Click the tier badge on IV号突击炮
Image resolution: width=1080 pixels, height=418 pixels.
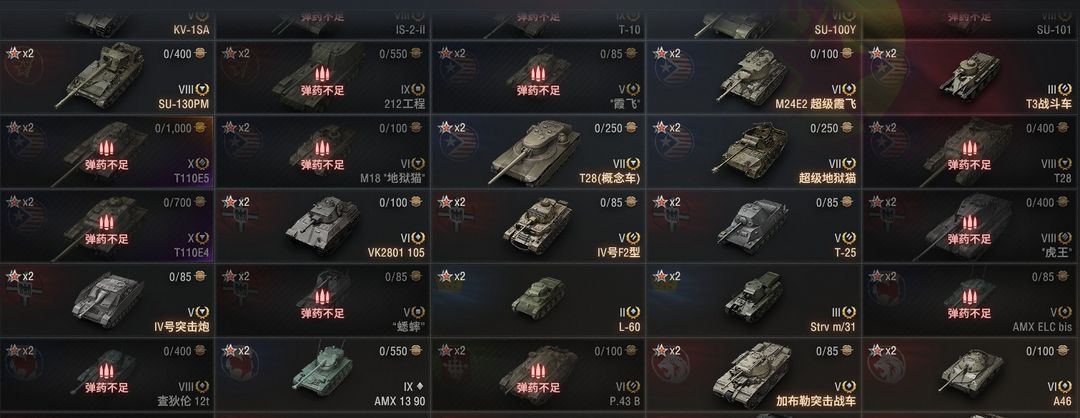click(x=200, y=312)
